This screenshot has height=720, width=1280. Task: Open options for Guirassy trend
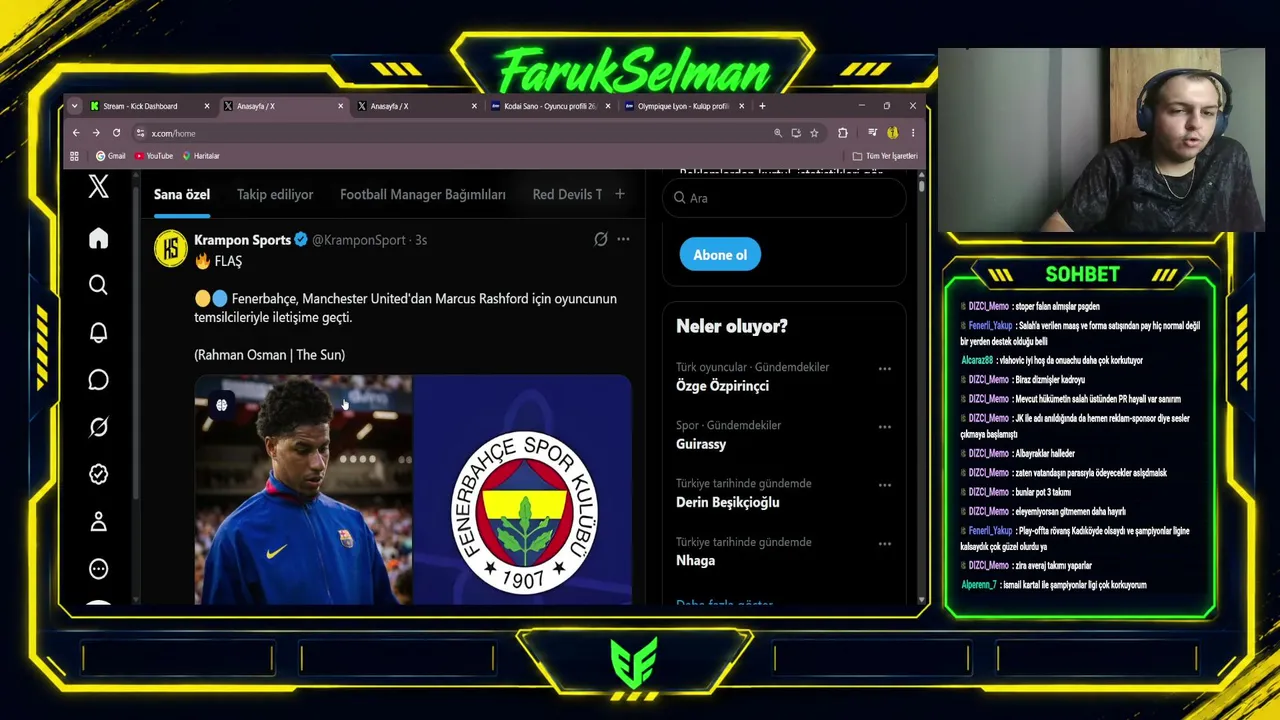pos(884,427)
